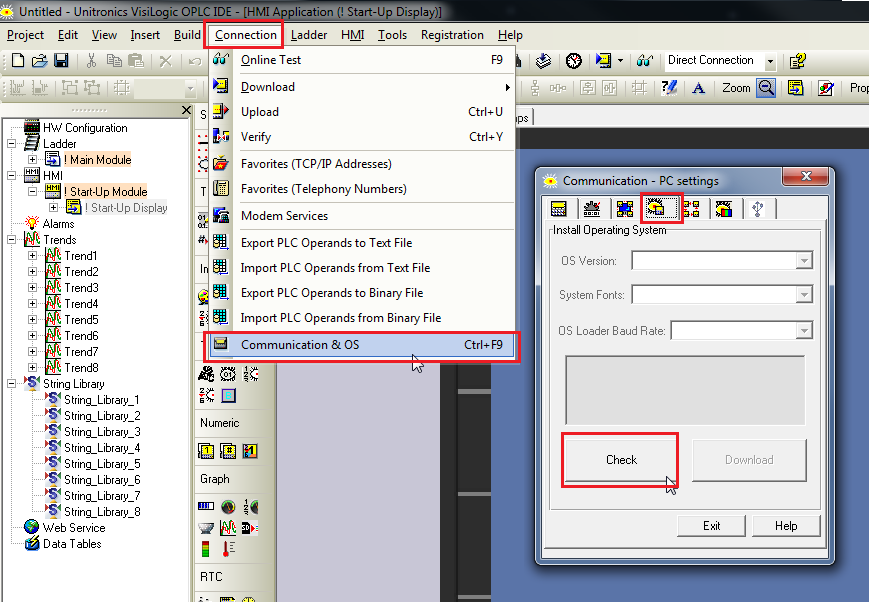Image resolution: width=869 pixels, height=602 pixels.
Task: Select the Start-Up Module tree item
Action: click(x=105, y=192)
